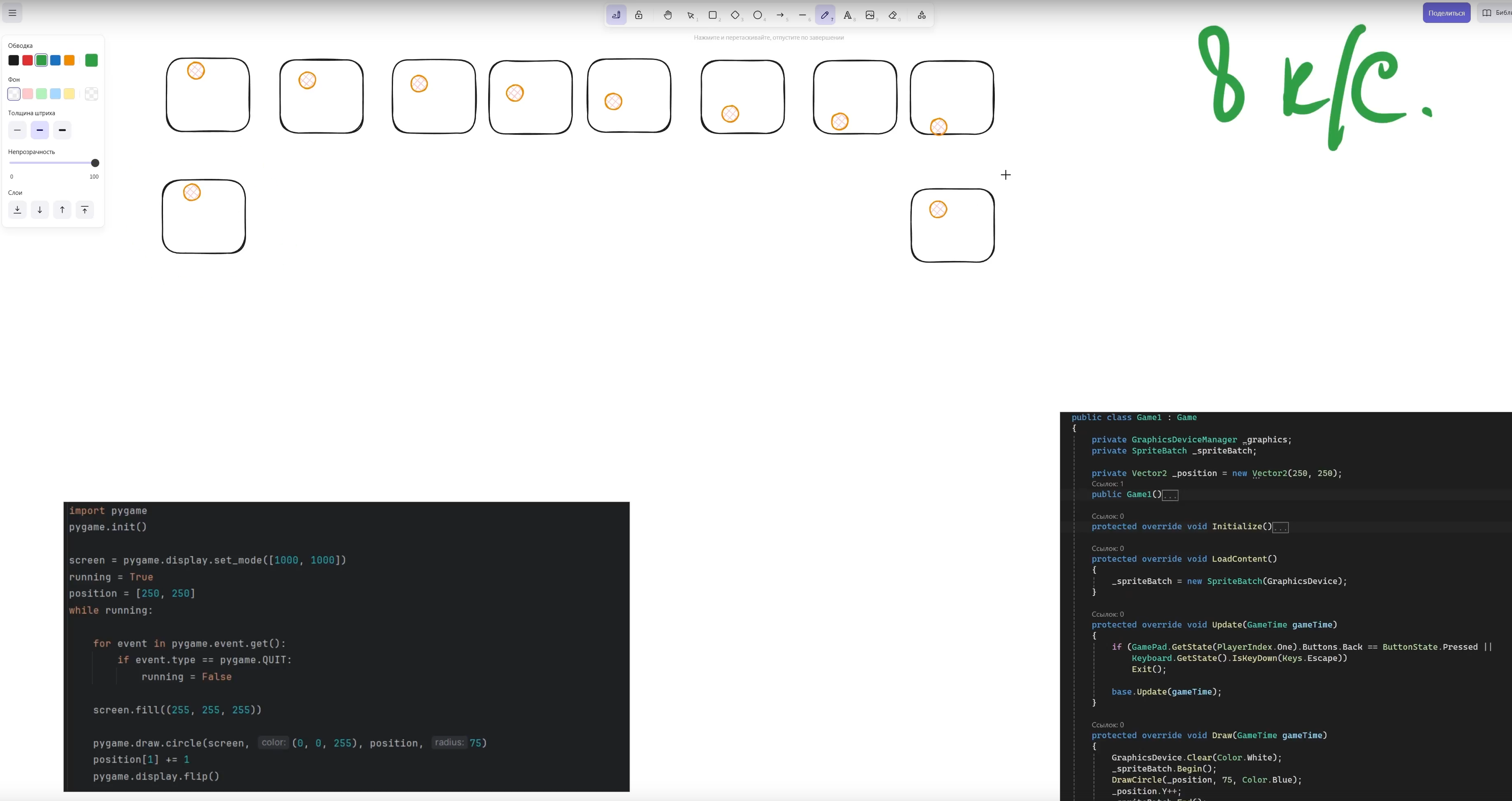Click 'screen.fill((255, 255, 255))' line
Image resolution: width=1512 pixels, height=801 pixels.
point(177,710)
